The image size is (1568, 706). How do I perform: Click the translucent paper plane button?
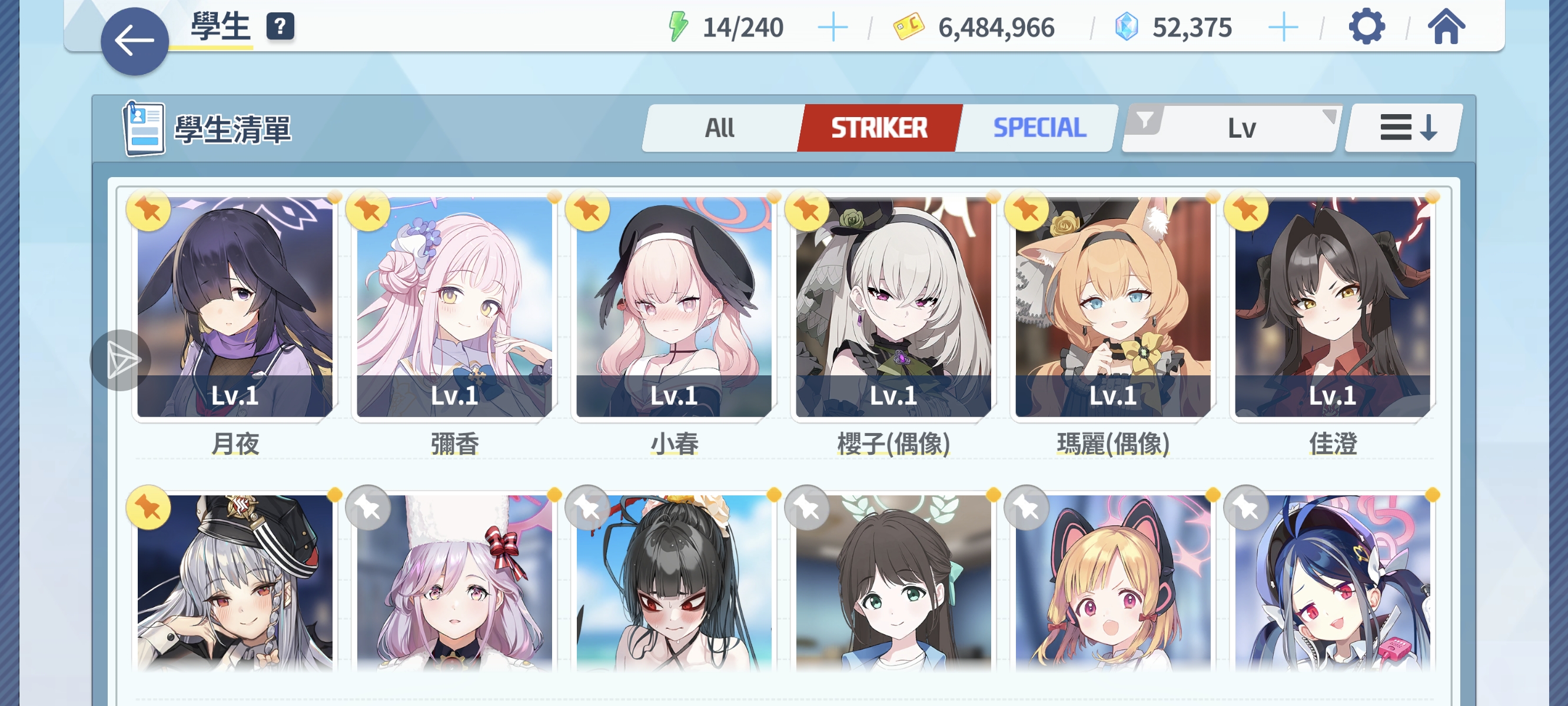(121, 360)
